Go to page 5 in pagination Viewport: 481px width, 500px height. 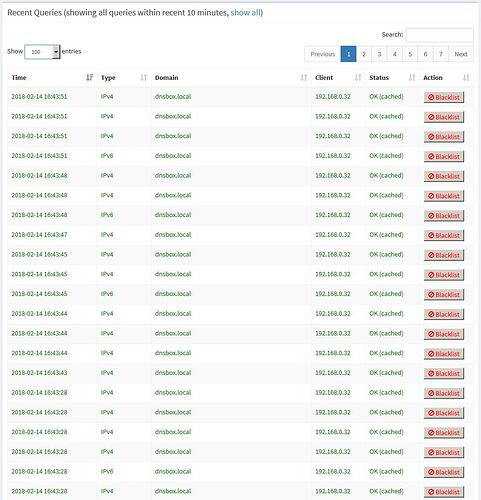410,54
